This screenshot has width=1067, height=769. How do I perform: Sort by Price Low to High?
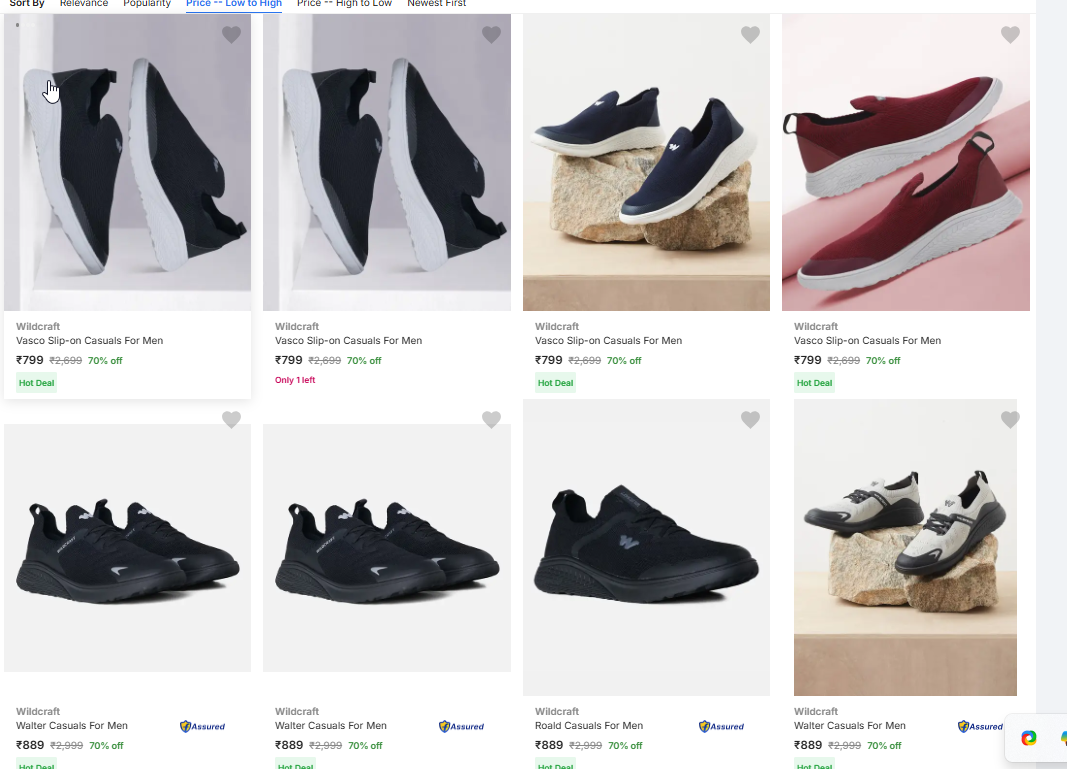click(x=233, y=4)
